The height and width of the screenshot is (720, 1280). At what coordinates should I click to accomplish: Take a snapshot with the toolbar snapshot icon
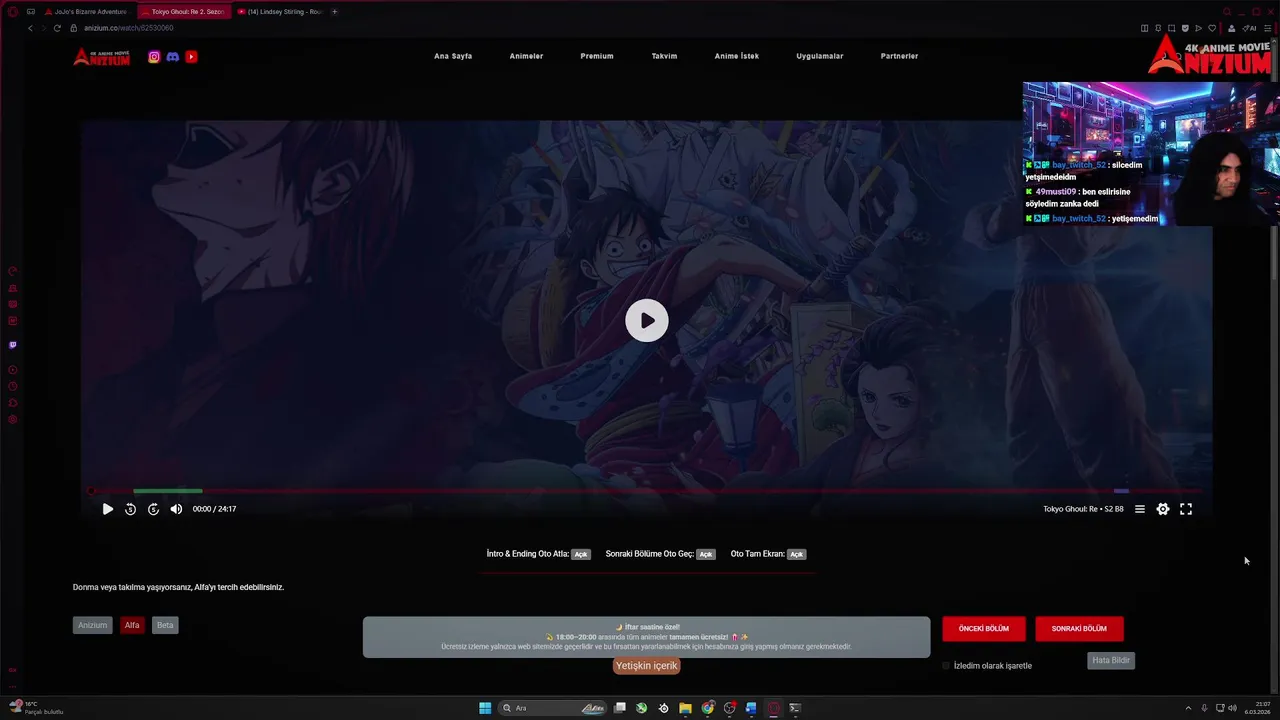[1171, 28]
